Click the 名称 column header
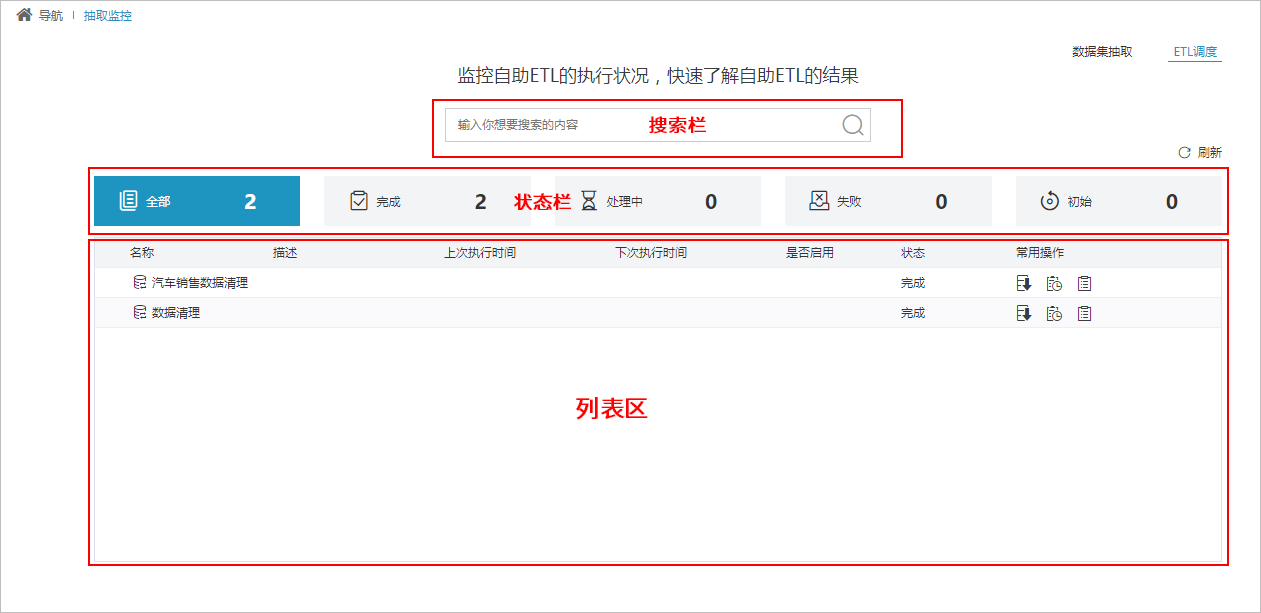Screen dimensions: 1261x613 point(142,253)
